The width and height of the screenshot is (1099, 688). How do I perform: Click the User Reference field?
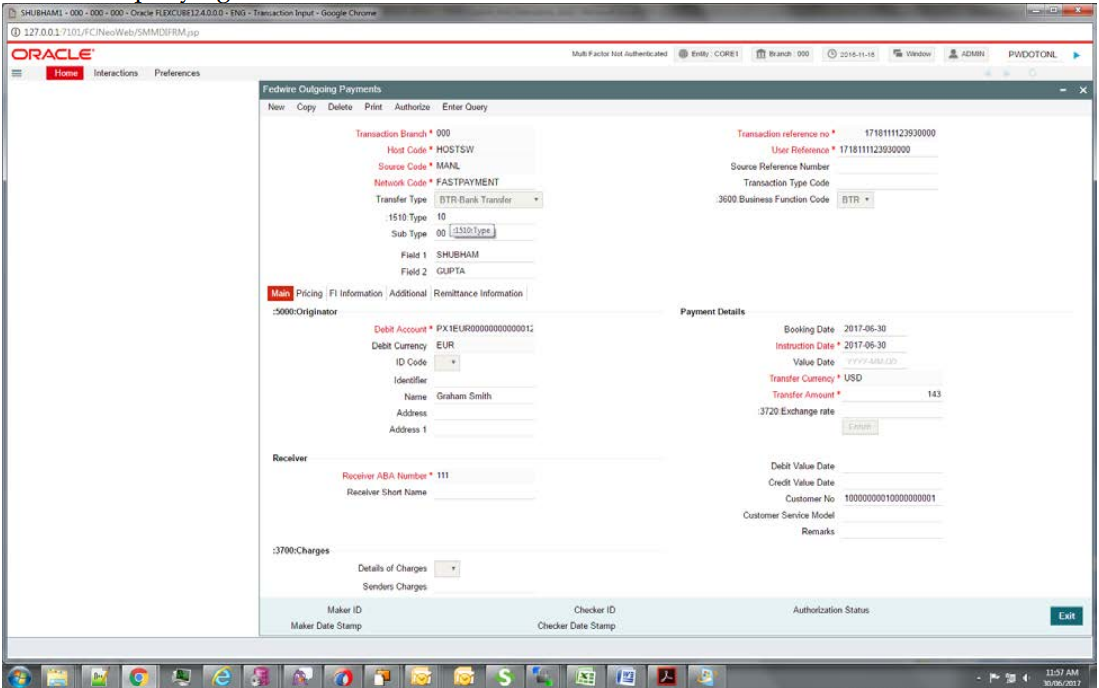coord(889,150)
